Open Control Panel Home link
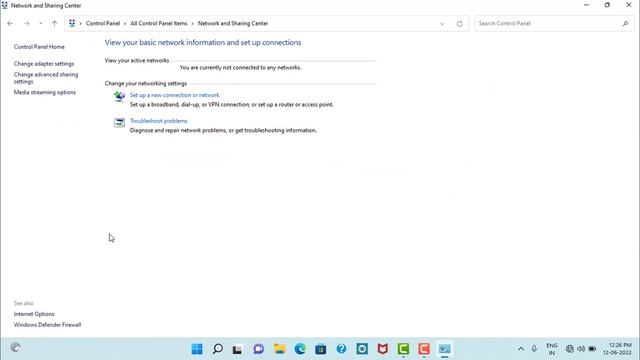The height and width of the screenshot is (360, 640). [39, 47]
